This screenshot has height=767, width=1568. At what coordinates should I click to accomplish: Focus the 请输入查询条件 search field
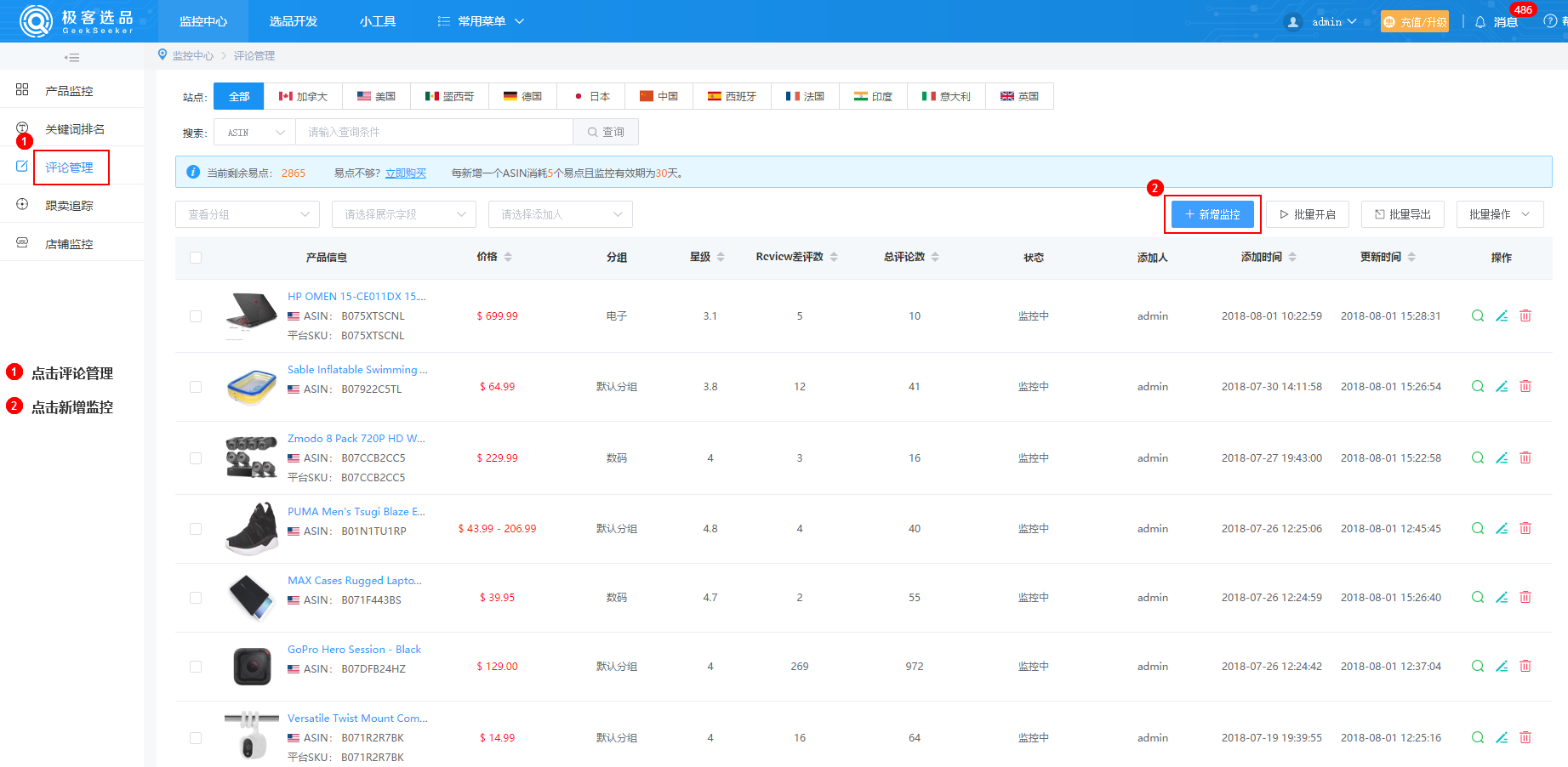click(x=434, y=133)
